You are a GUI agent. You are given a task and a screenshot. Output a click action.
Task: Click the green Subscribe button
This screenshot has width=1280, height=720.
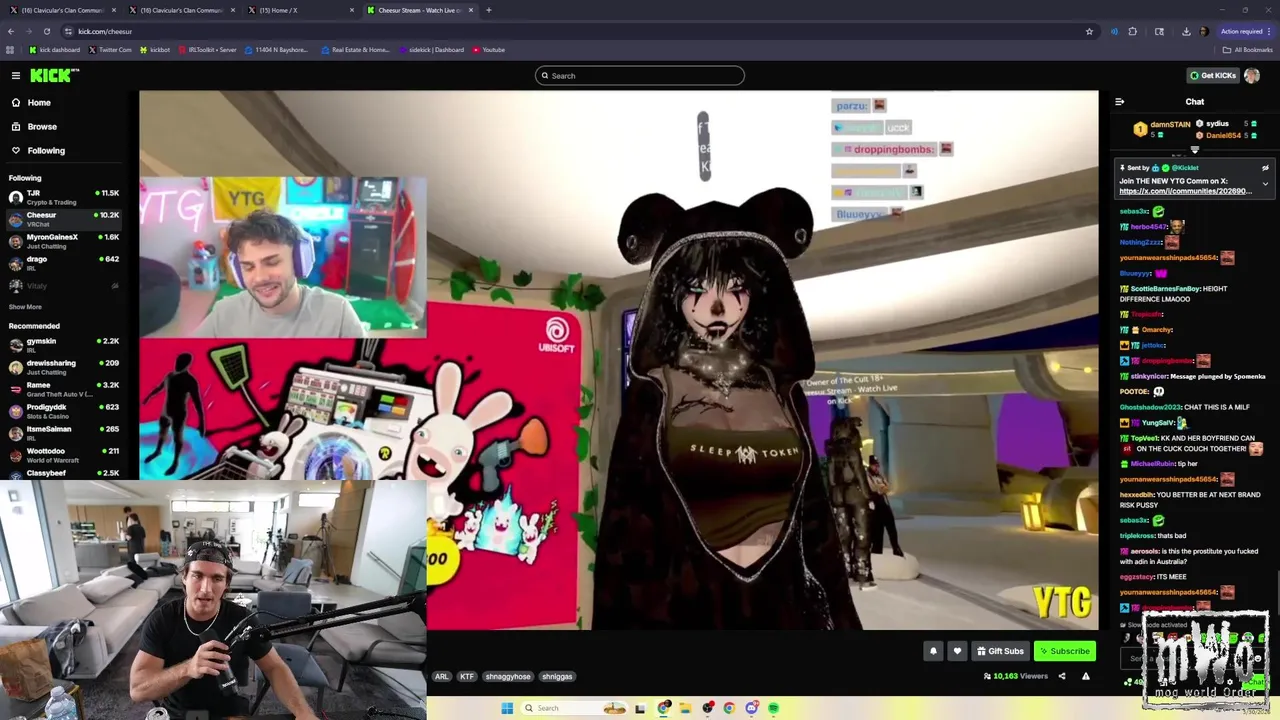1064,651
